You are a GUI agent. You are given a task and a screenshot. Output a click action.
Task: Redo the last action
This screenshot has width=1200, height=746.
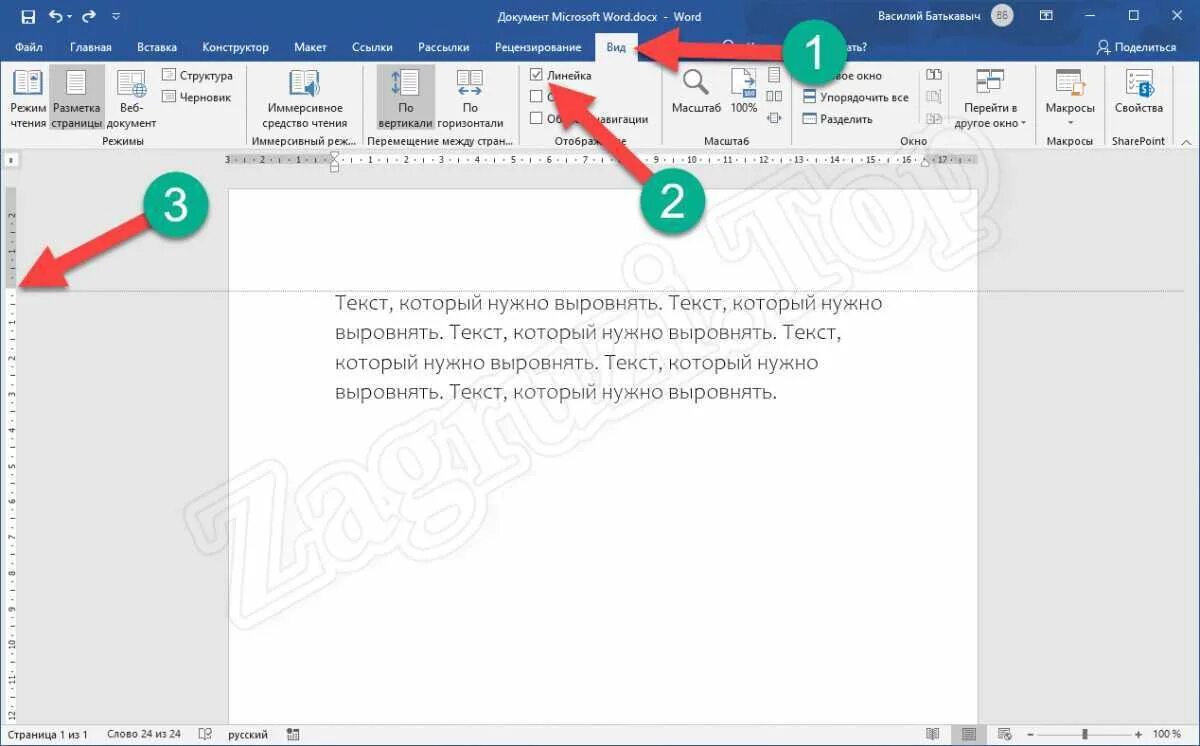(90, 17)
